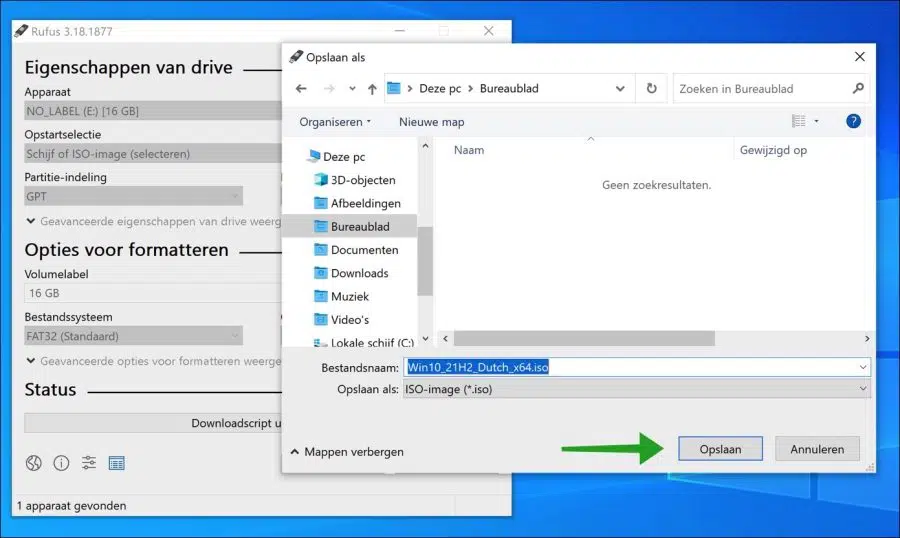Open the language globe icon in Rufus
The width and height of the screenshot is (900, 538).
tap(34, 463)
